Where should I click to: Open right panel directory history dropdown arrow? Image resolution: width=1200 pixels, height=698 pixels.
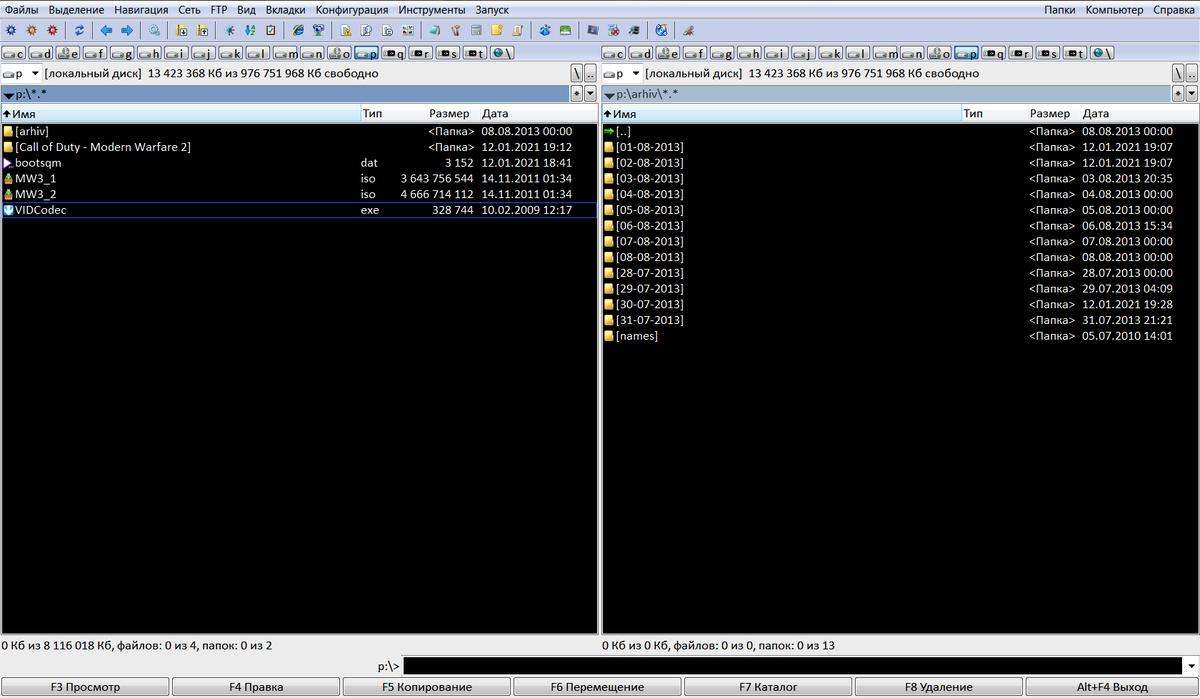click(1190, 93)
